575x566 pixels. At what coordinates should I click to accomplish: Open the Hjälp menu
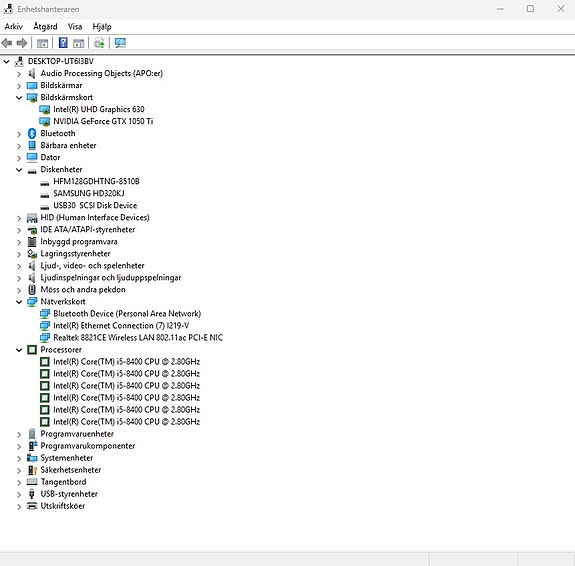tap(102, 27)
